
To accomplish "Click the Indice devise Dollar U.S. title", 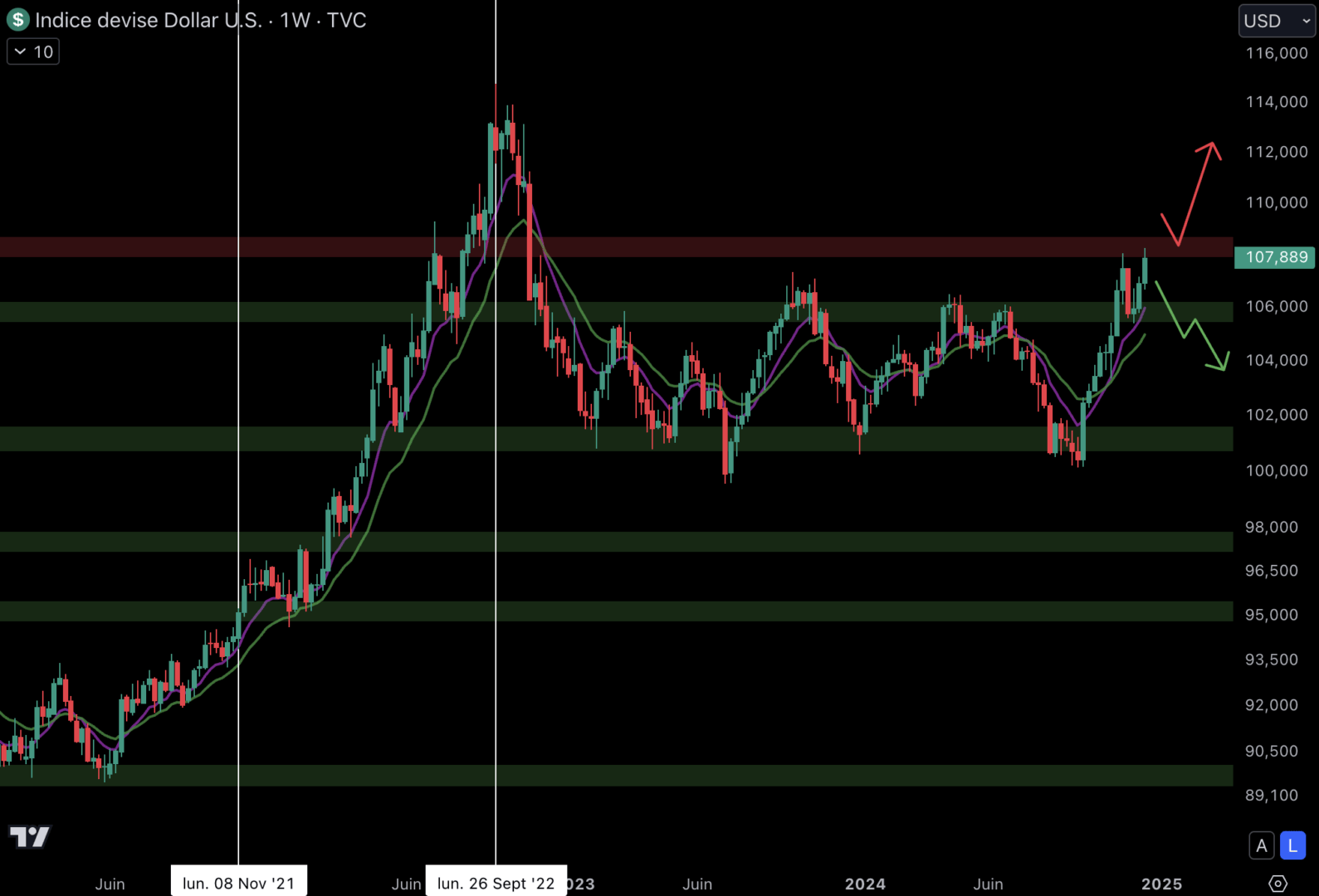I will point(148,20).
